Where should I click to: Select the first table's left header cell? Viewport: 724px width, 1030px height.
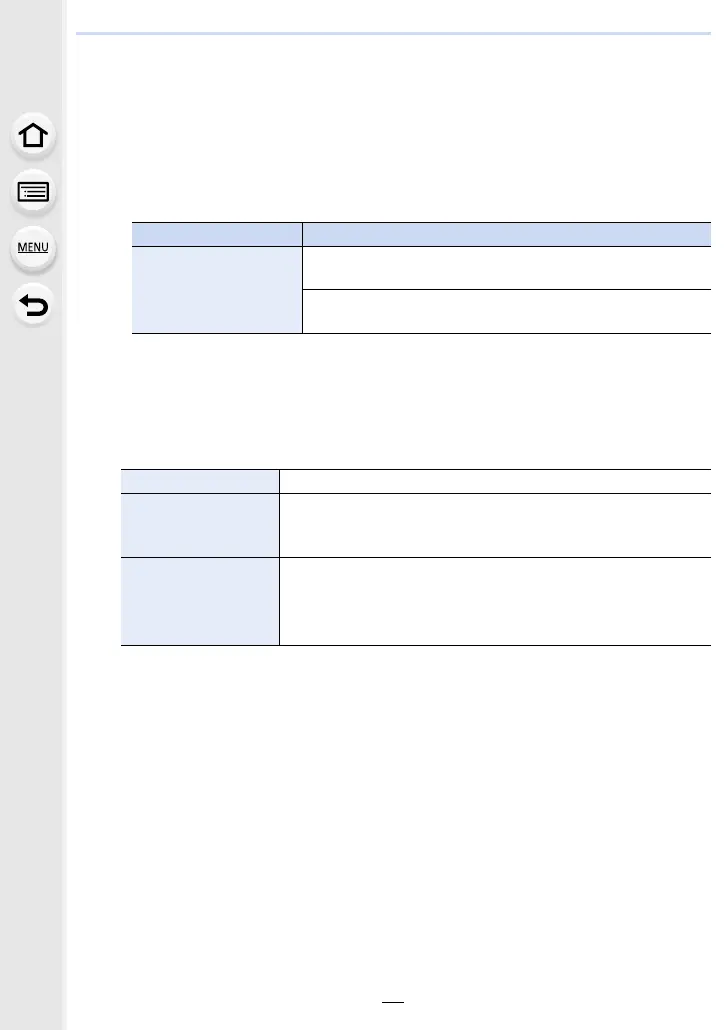pyautogui.click(x=217, y=235)
